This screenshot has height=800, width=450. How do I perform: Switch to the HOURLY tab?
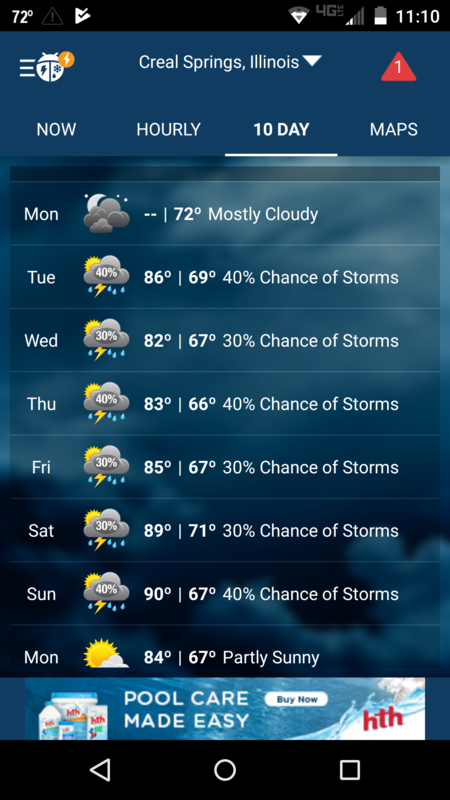tap(168, 129)
